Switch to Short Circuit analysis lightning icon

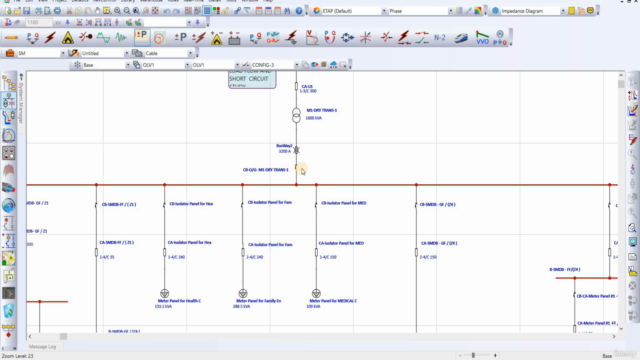[50, 38]
